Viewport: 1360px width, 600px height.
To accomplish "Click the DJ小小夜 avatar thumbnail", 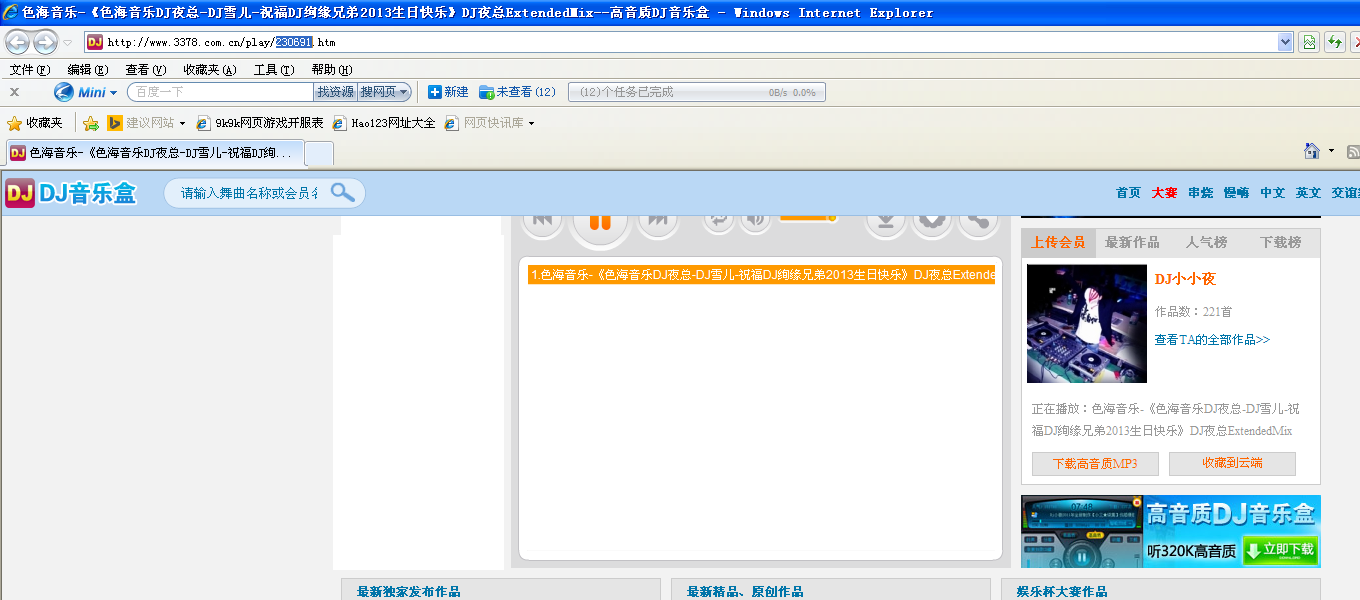I will tap(1087, 323).
